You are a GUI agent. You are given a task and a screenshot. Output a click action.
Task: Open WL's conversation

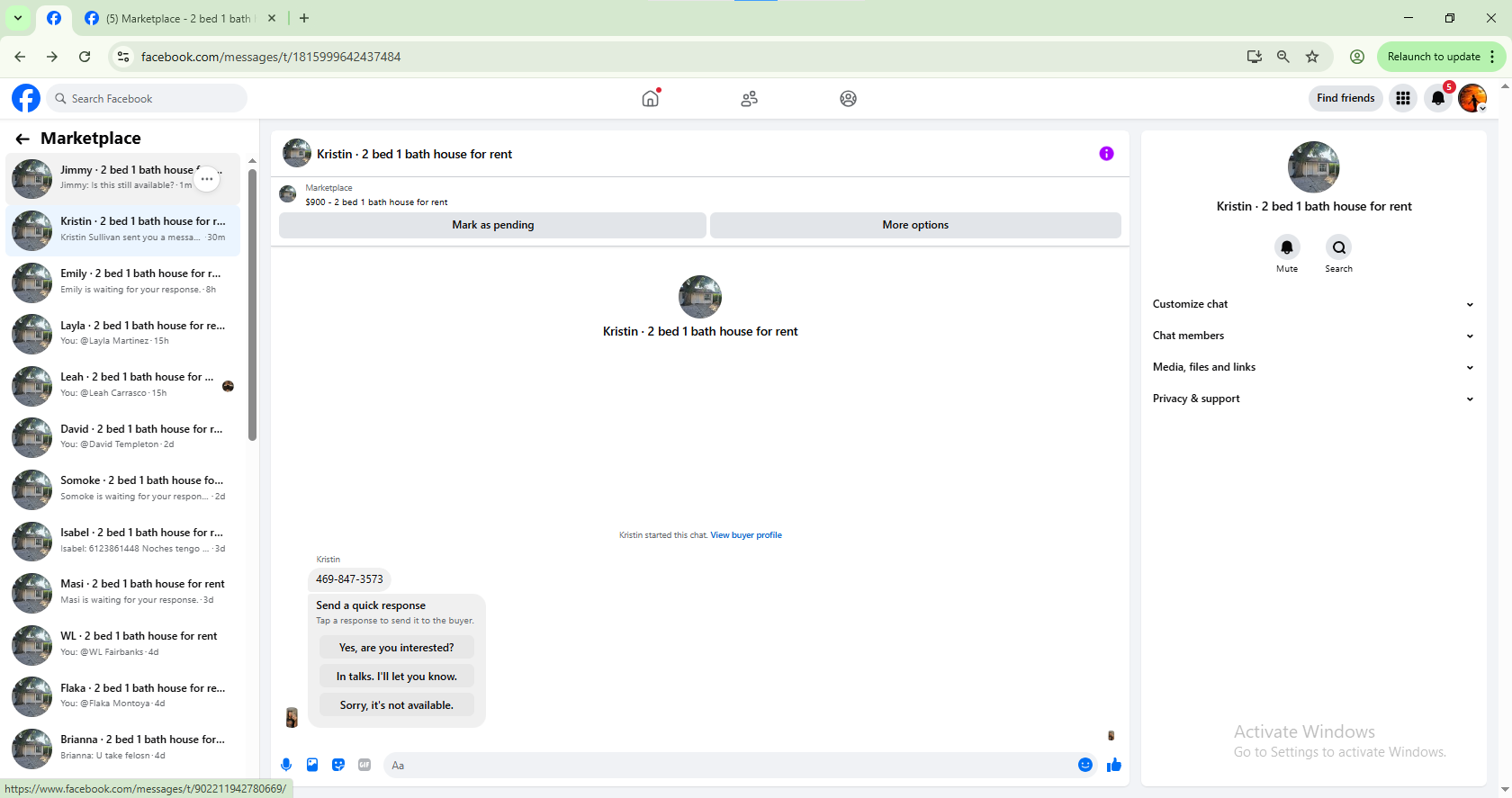coord(123,644)
